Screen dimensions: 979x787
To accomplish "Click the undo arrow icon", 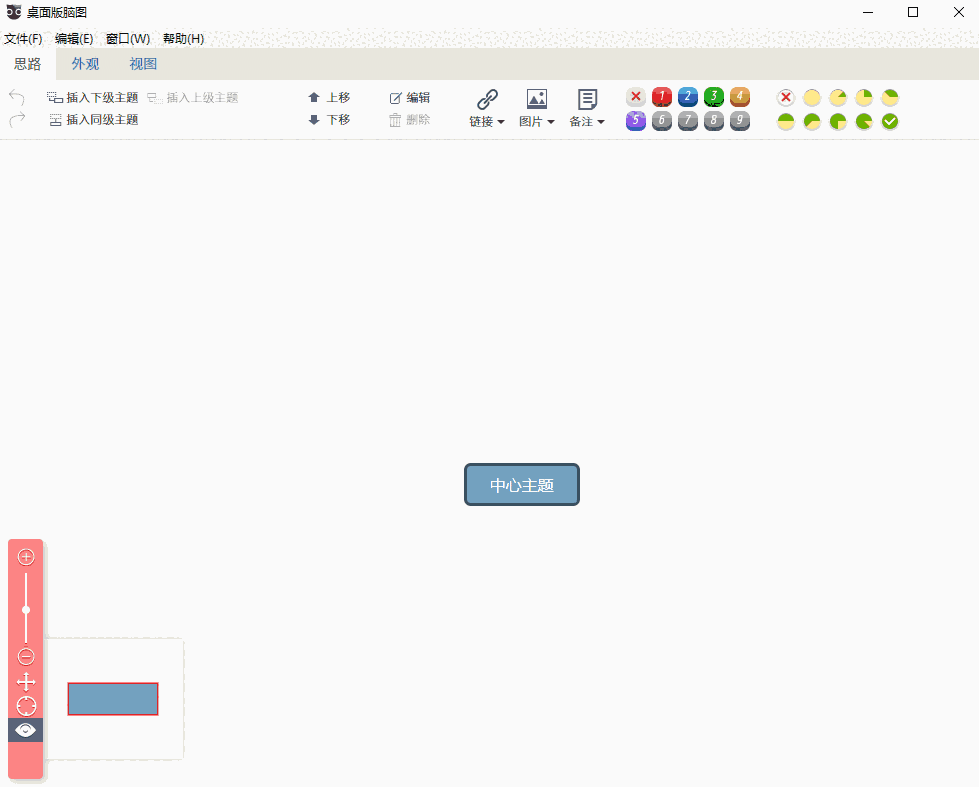I will pyautogui.click(x=16, y=97).
